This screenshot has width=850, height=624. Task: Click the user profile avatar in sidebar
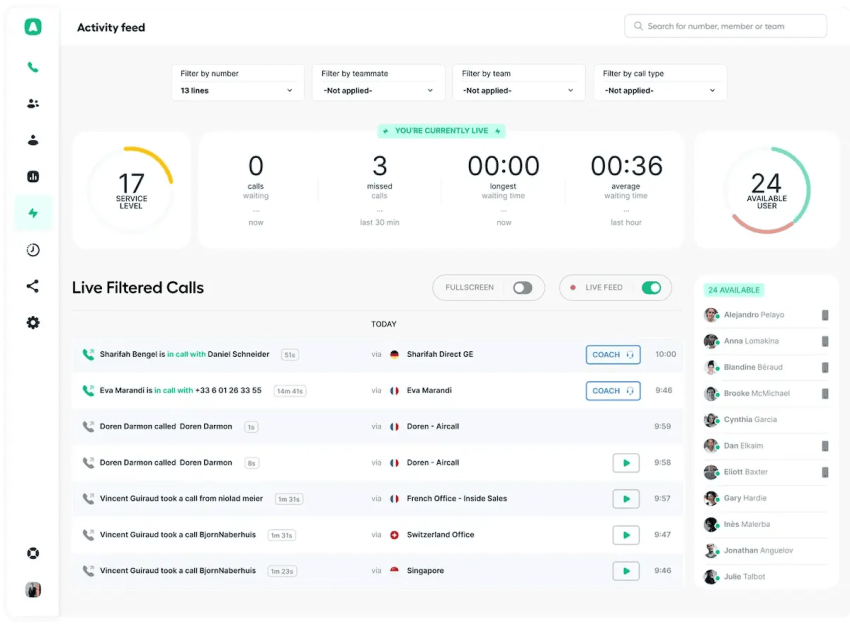(x=33, y=589)
